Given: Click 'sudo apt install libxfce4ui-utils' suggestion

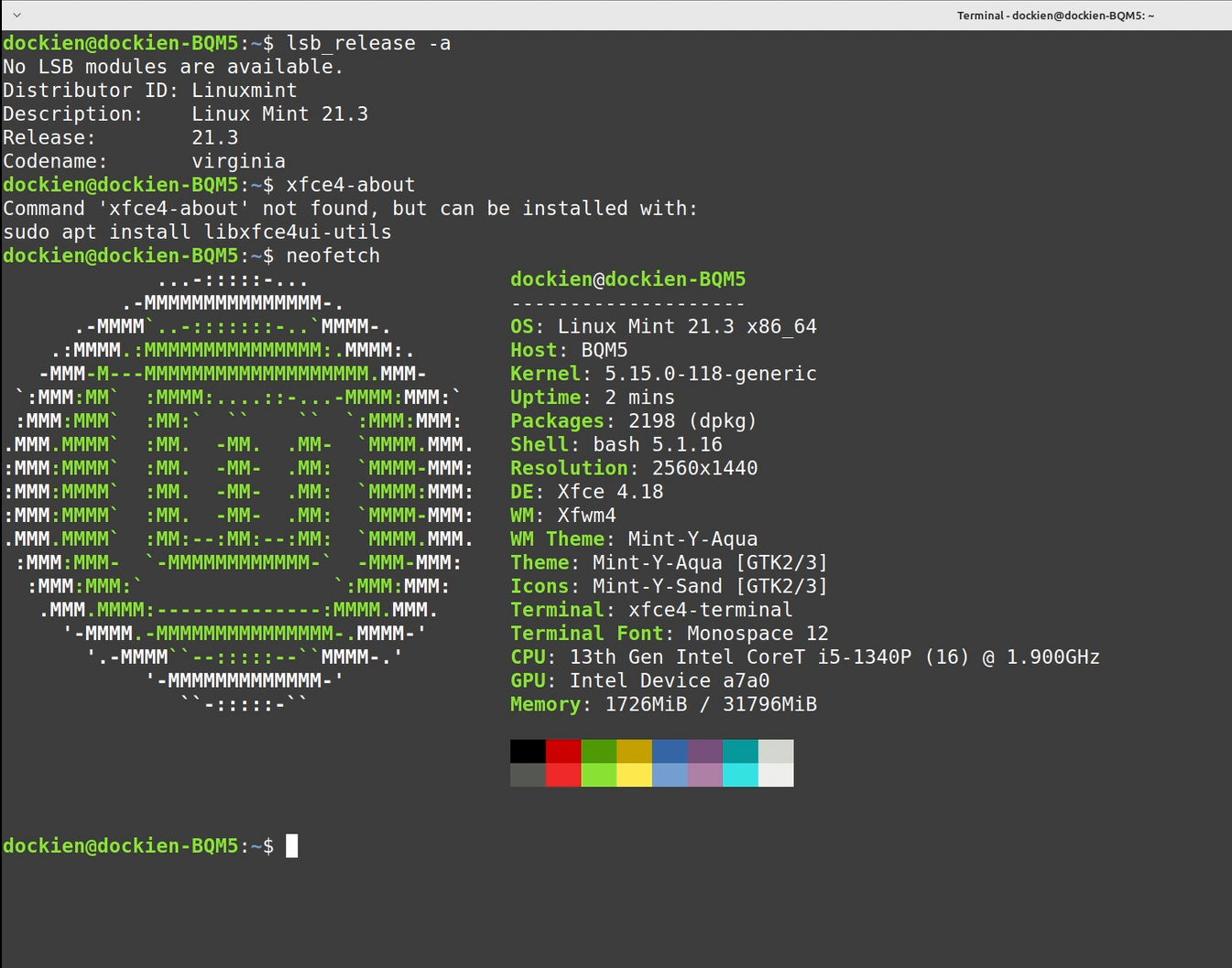Looking at the screenshot, I should point(197,233).
